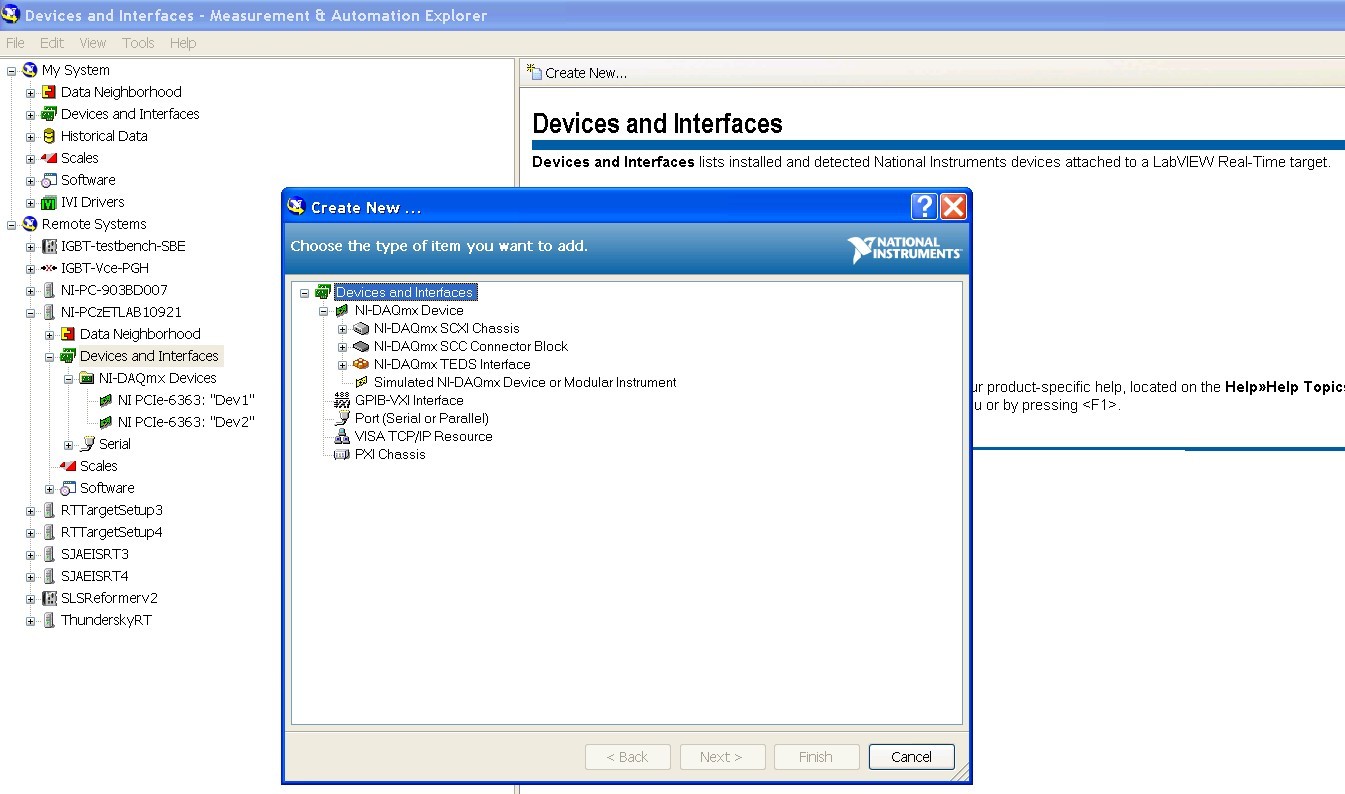Click the NI-DAQmx Devices folder icon
1345x794 pixels.
(87, 378)
